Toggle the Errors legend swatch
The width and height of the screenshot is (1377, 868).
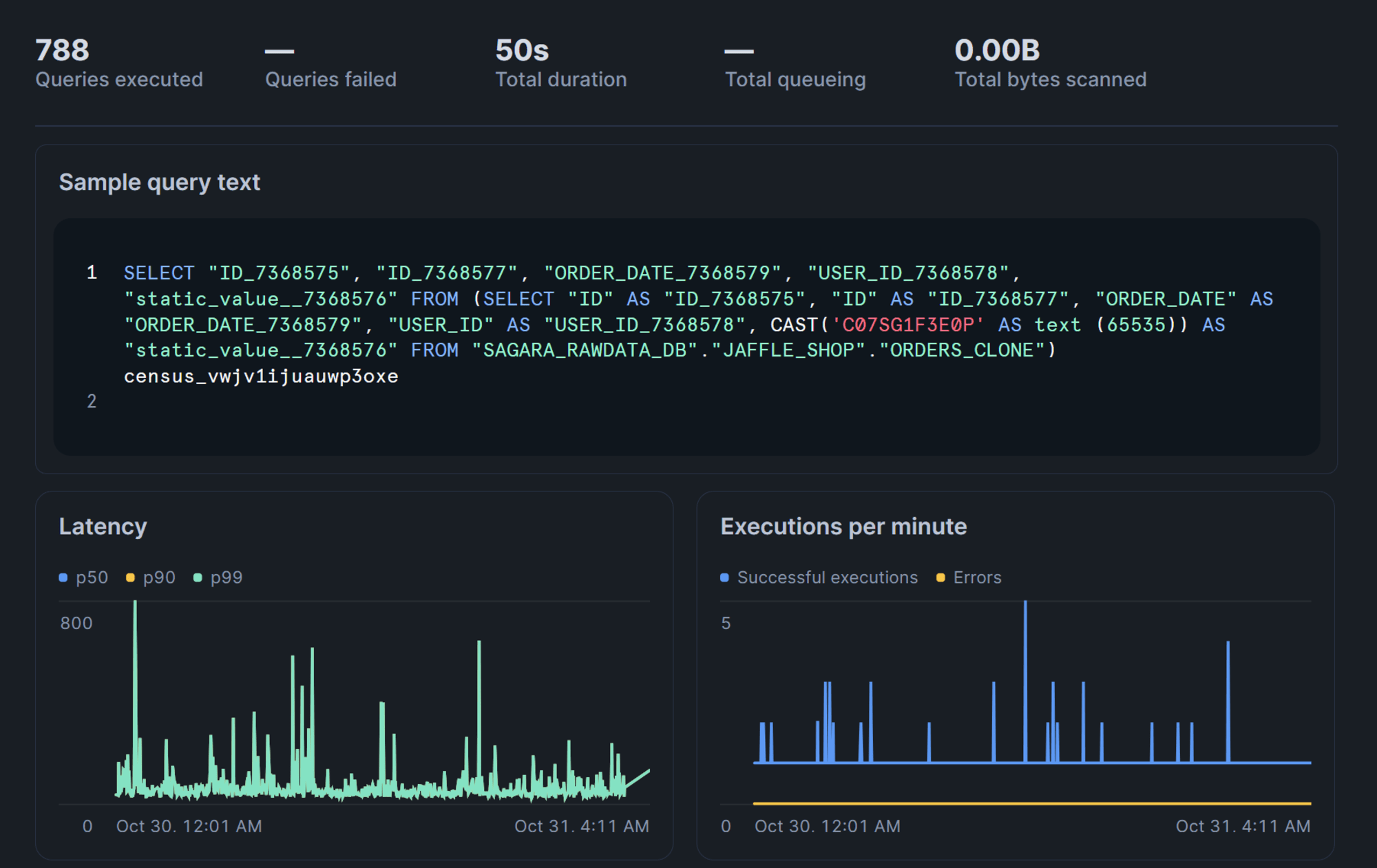pos(940,578)
